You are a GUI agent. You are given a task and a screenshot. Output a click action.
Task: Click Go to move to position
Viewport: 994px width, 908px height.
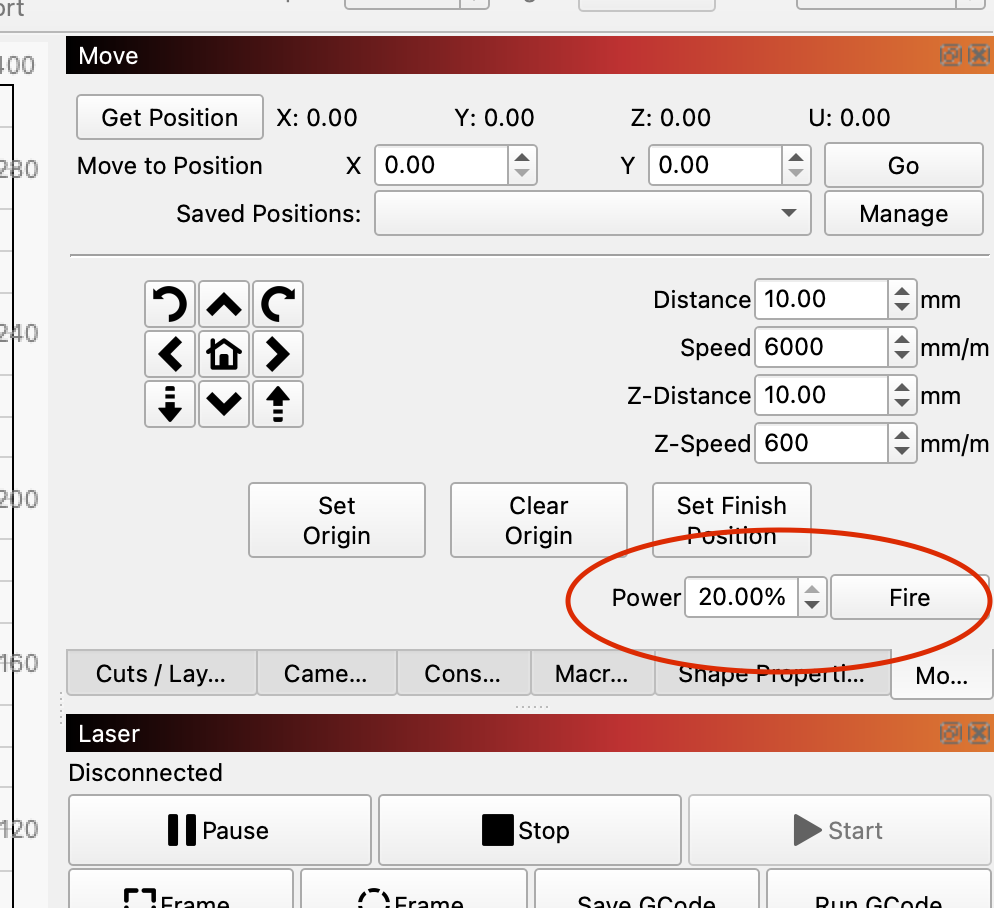tap(903, 166)
